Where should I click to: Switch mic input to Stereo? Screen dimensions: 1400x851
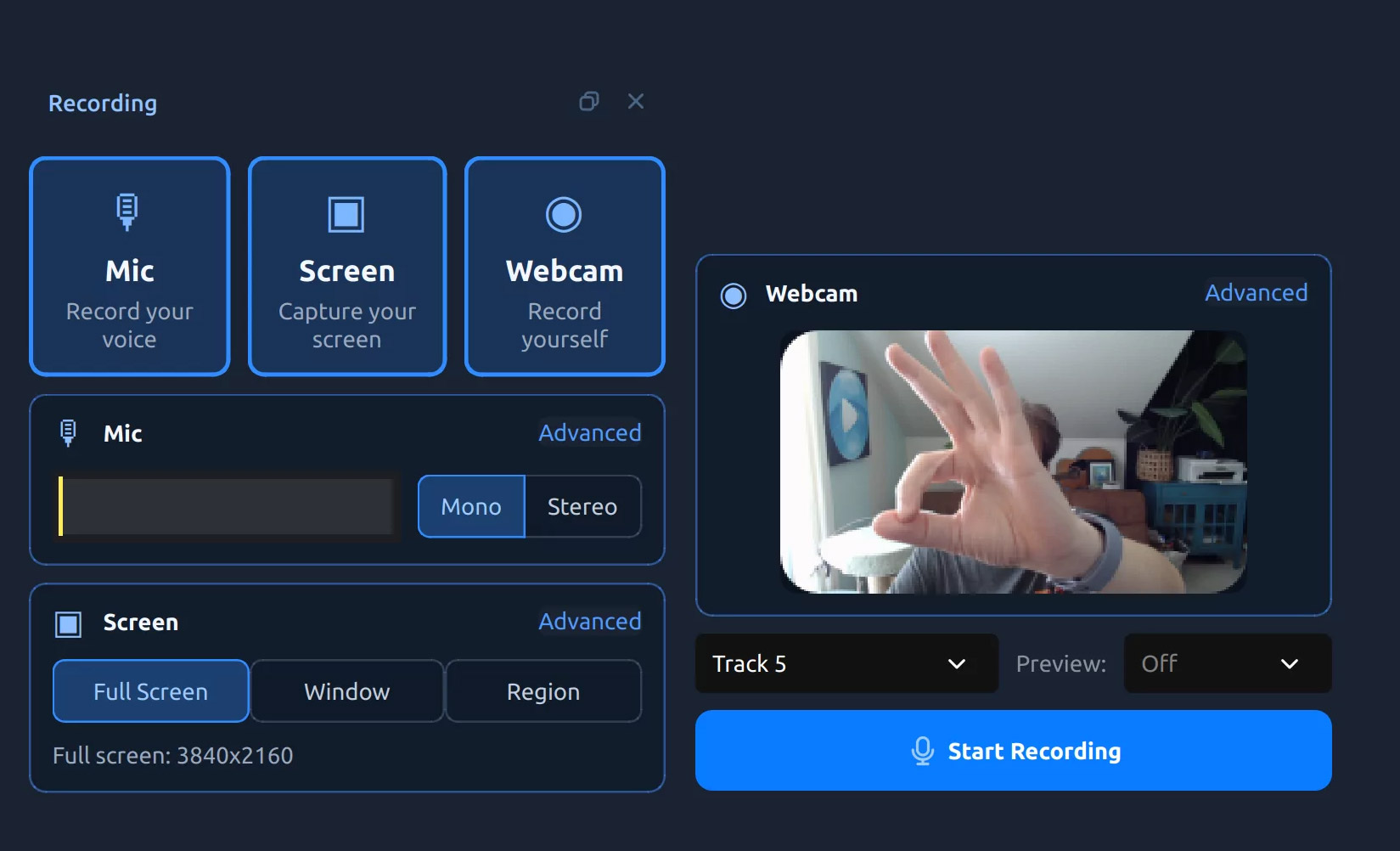(x=583, y=506)
